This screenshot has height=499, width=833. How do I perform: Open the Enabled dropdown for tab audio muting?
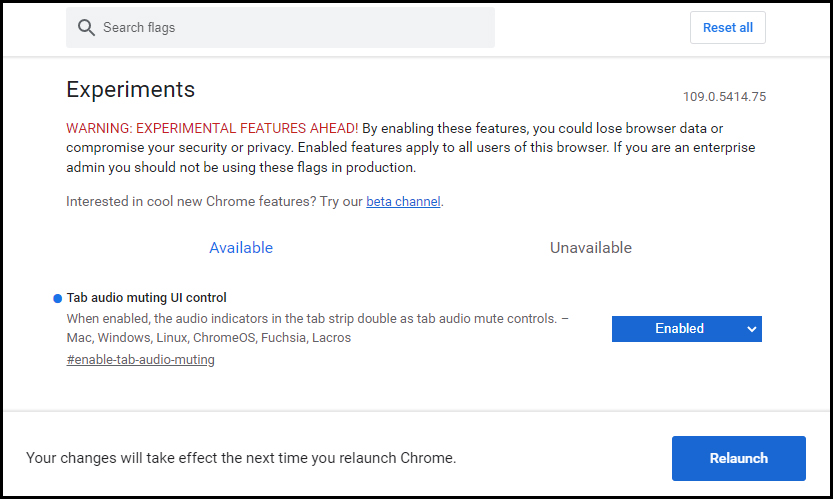pos(686,329)
